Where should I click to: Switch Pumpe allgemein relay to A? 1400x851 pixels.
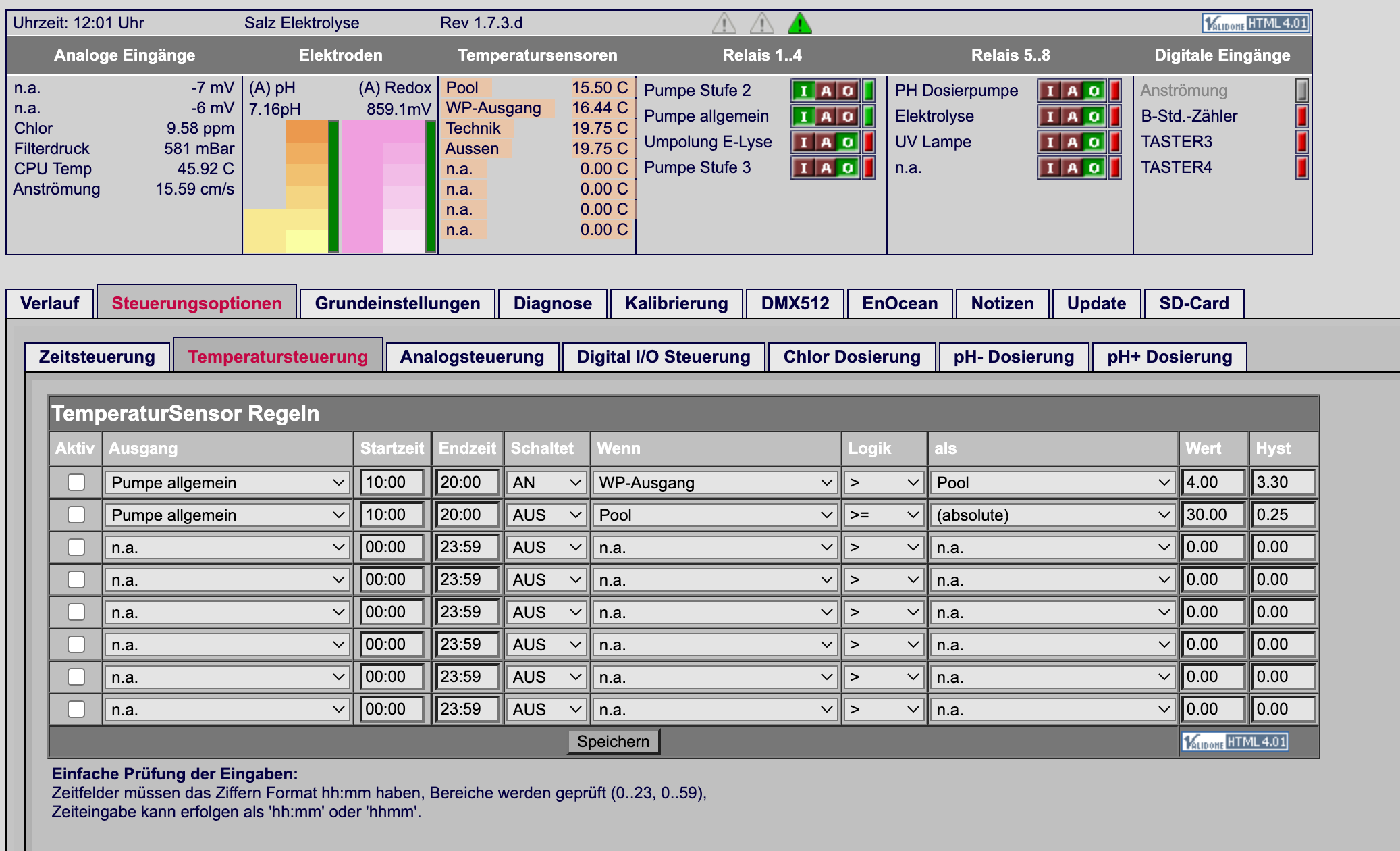tap(826, 116)
